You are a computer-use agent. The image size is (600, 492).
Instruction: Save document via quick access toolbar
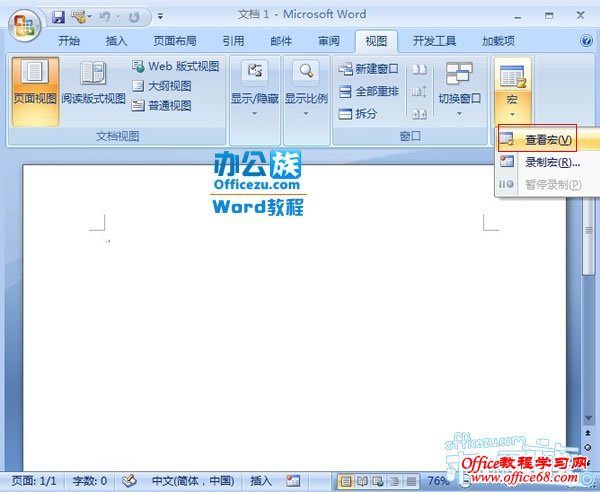pyautogui.click(x=58, y=17)
